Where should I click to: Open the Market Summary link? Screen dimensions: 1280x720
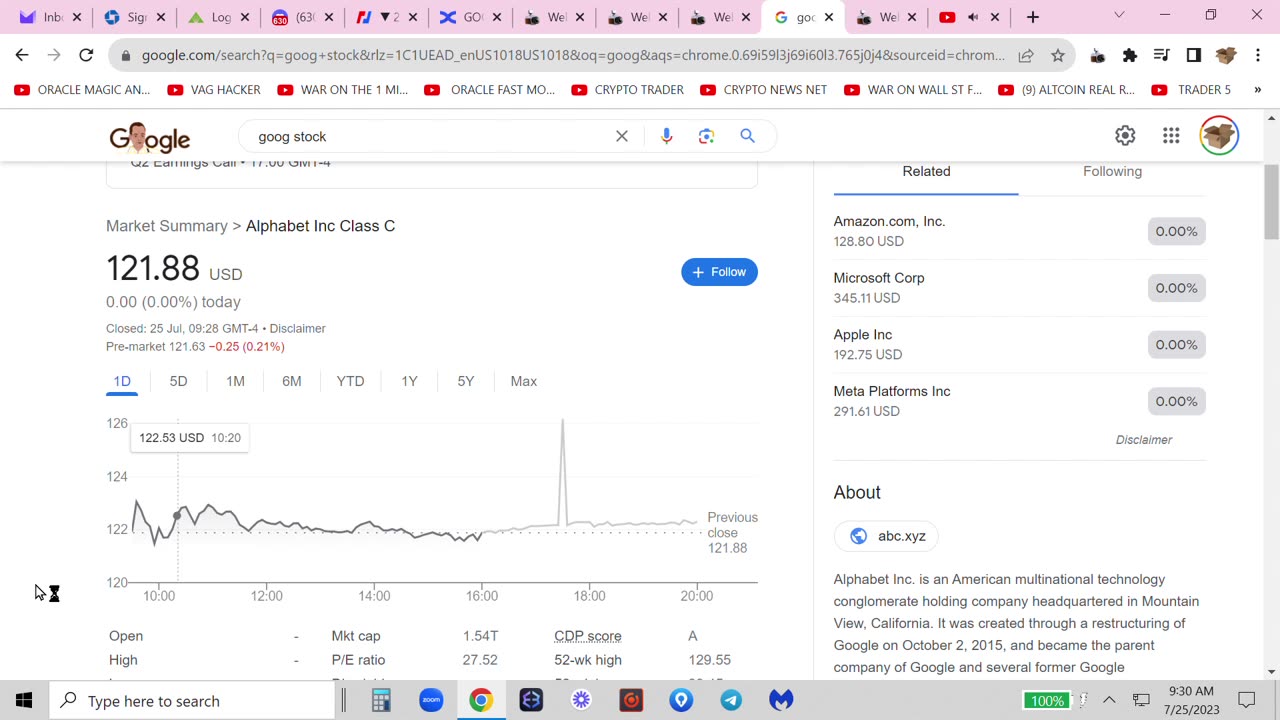pos(167,226)
